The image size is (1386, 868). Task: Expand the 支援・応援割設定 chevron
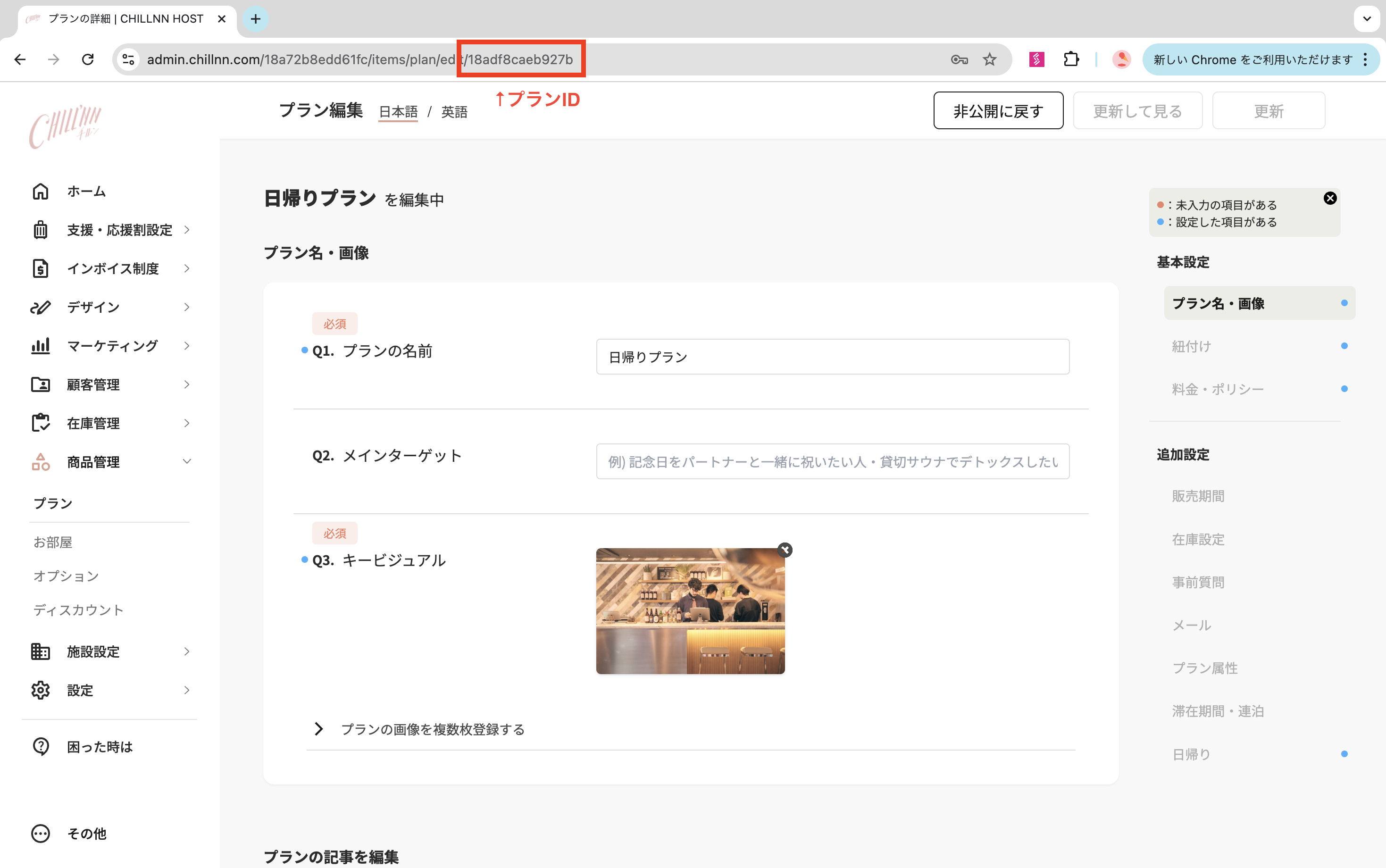(186, 230)
